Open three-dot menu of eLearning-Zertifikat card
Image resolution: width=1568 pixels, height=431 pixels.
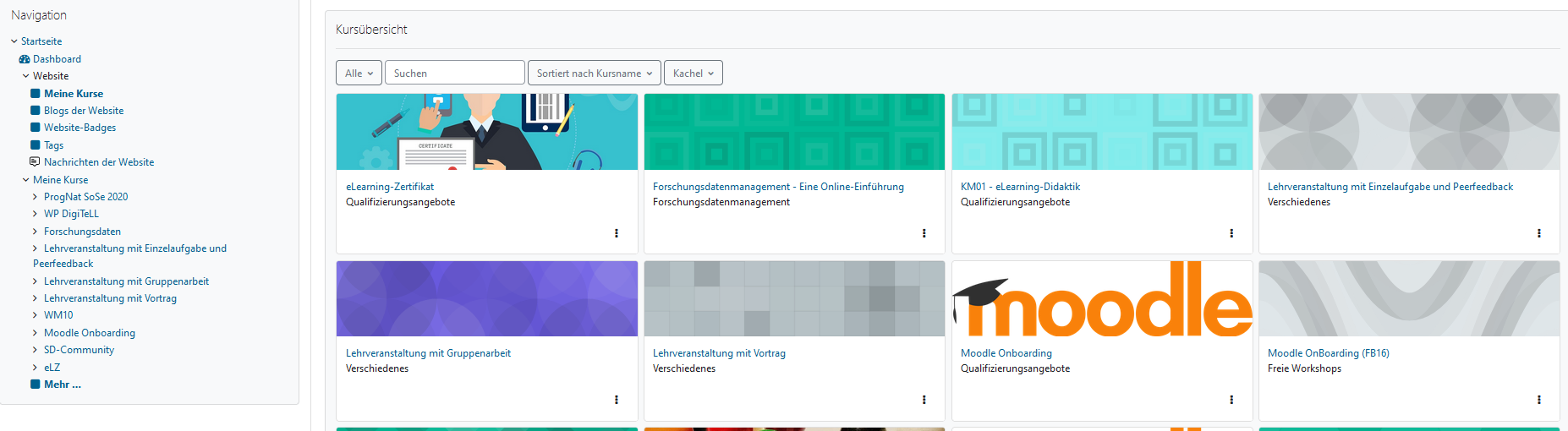616,233
